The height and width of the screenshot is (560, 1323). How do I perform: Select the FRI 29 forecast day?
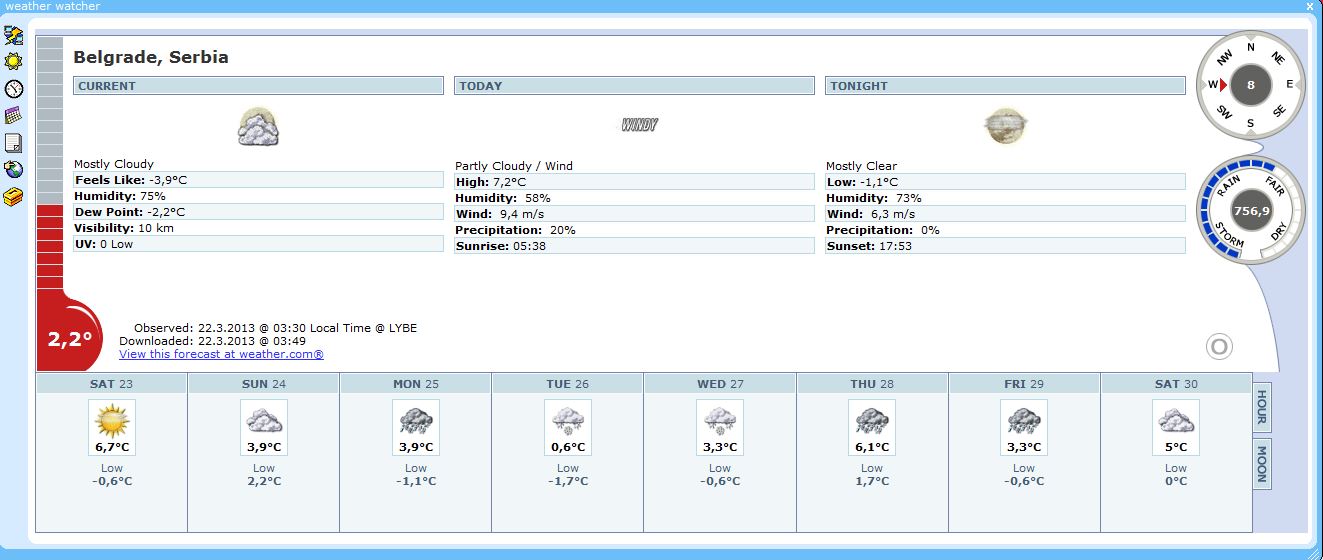pyautogui.click(x=1024, y=452)
